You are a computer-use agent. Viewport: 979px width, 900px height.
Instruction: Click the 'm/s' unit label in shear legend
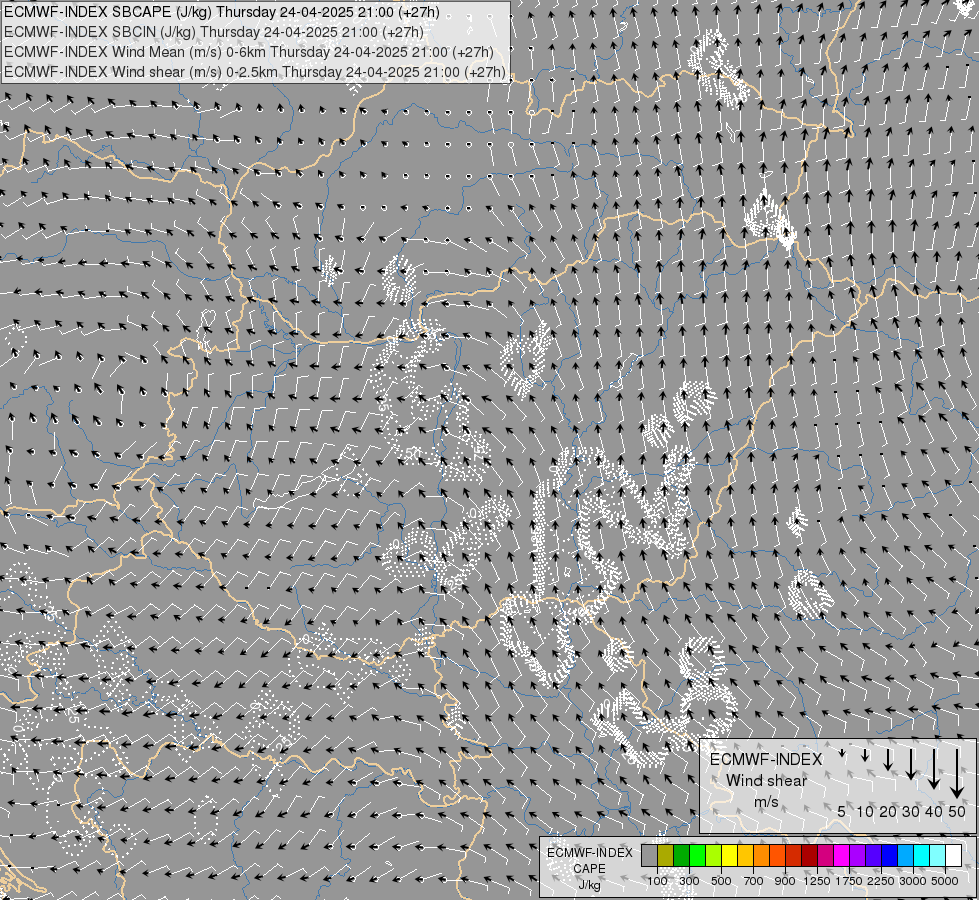(766, 801)
